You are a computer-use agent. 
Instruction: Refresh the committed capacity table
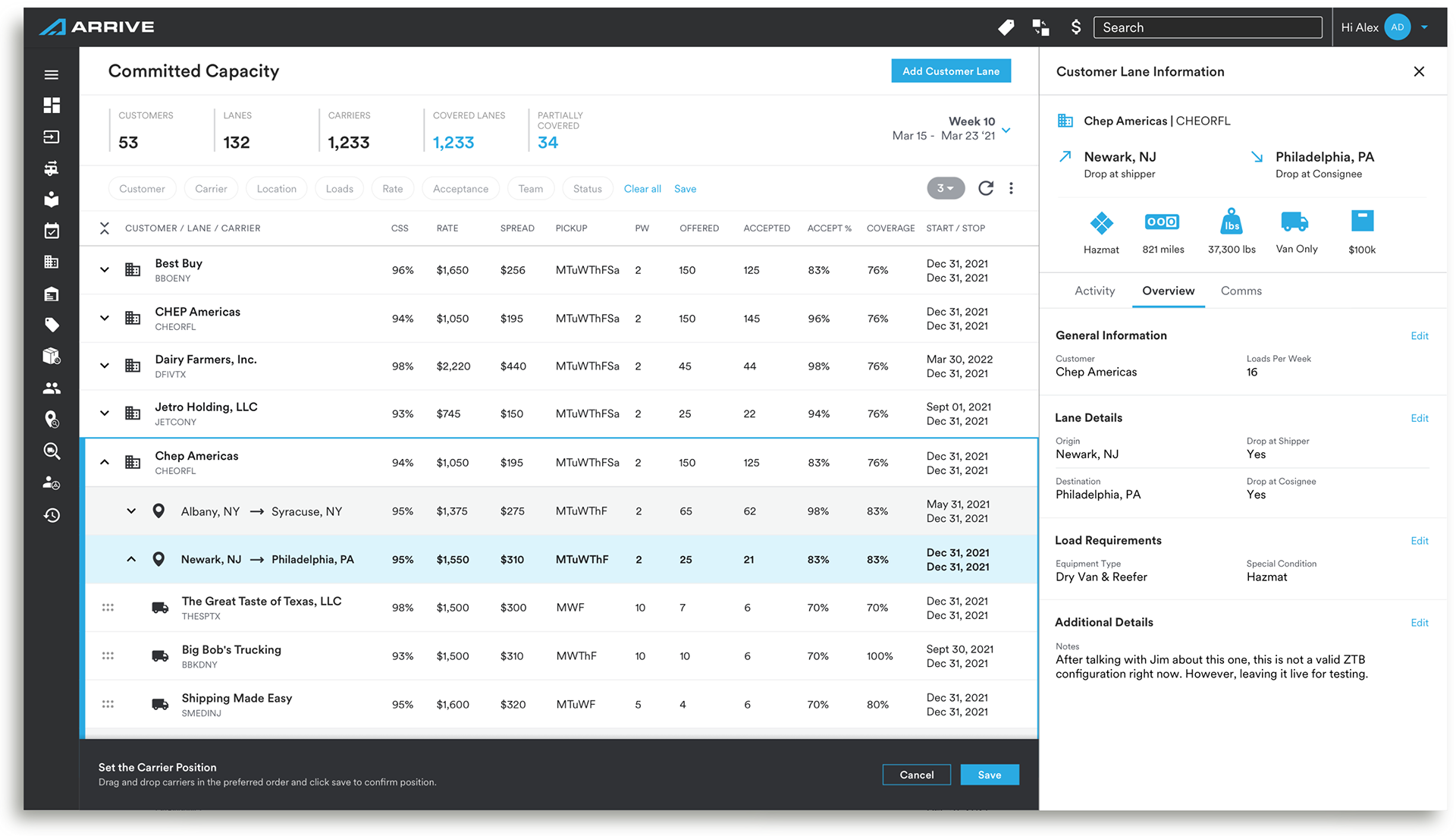[x=985, y=188]
